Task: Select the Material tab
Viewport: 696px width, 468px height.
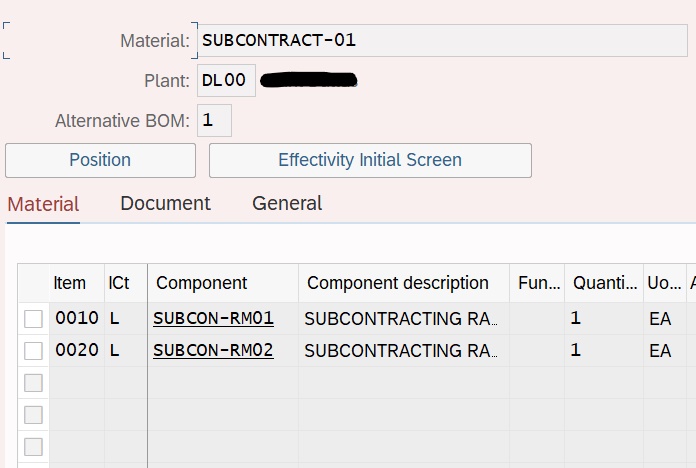Action: tap(43, 204)
